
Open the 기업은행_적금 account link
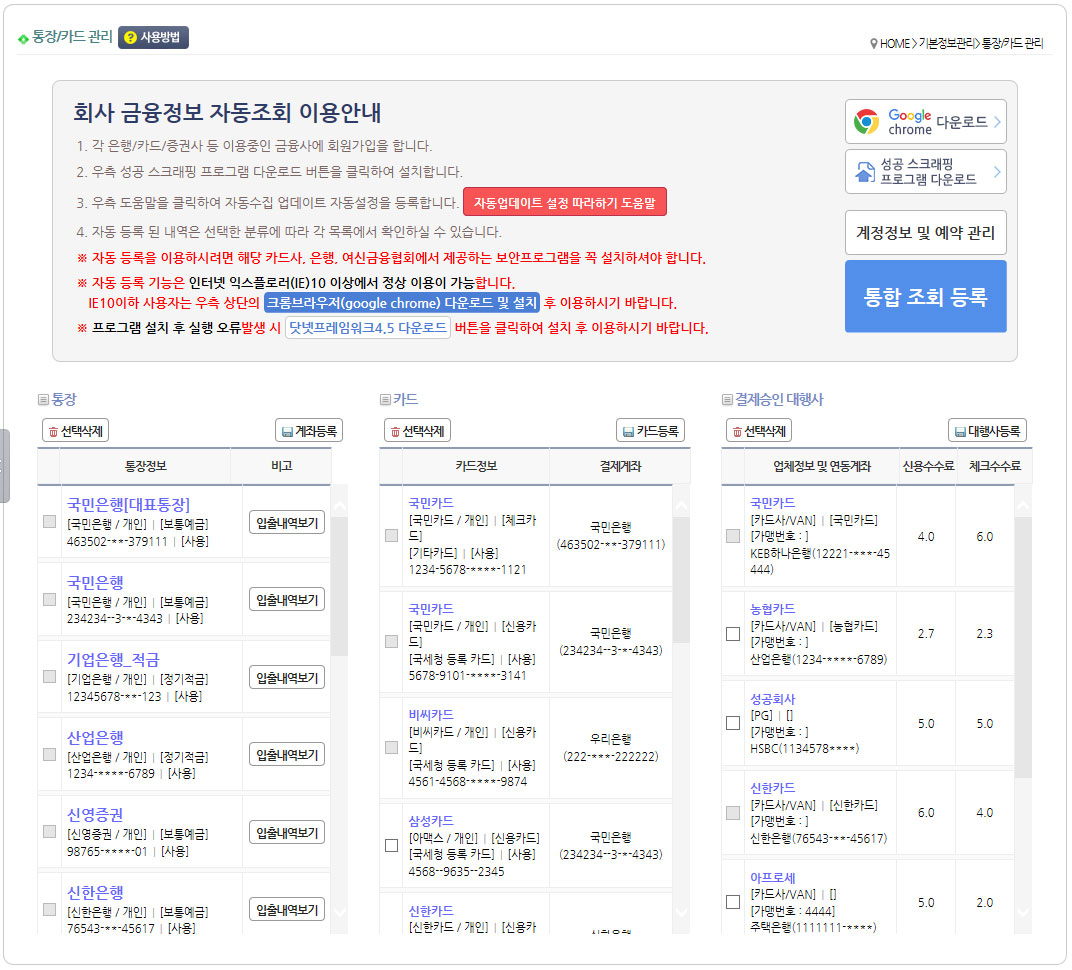[x=113, y=660]
